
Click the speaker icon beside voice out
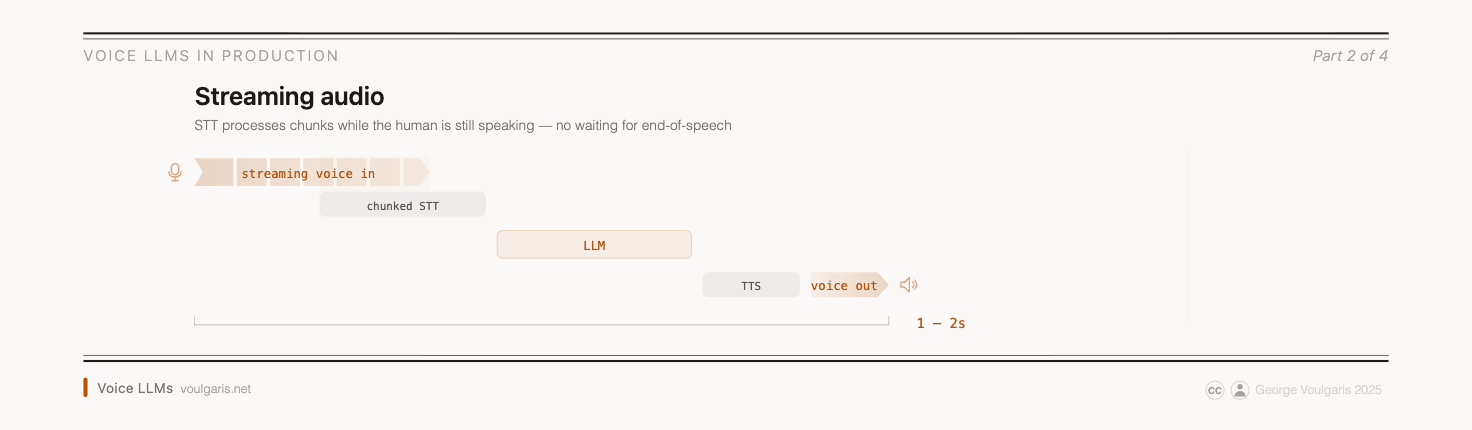(x=908, y=285)
